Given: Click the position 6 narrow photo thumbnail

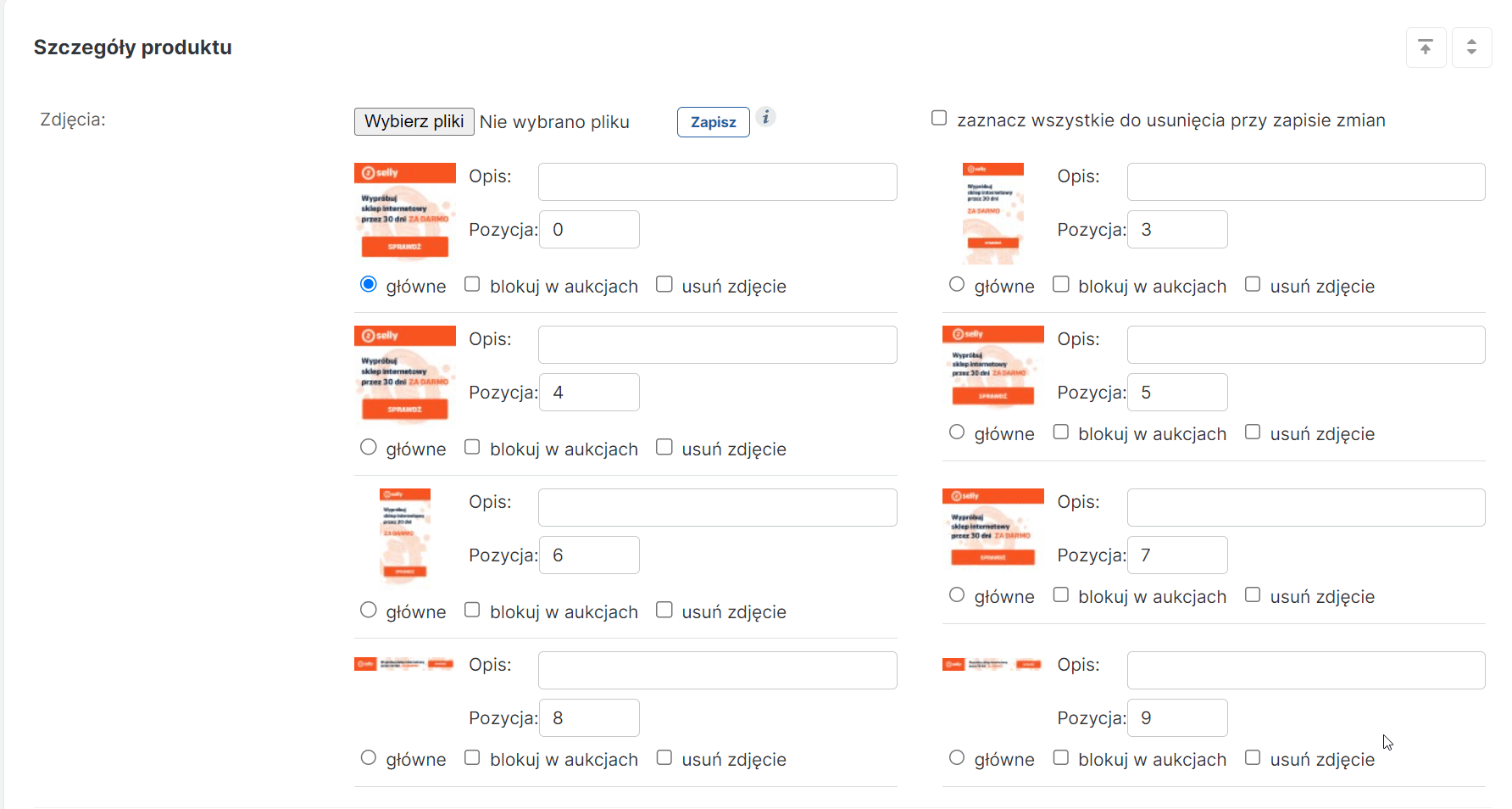Looking at the screenshot, I should tap(404, 536).
